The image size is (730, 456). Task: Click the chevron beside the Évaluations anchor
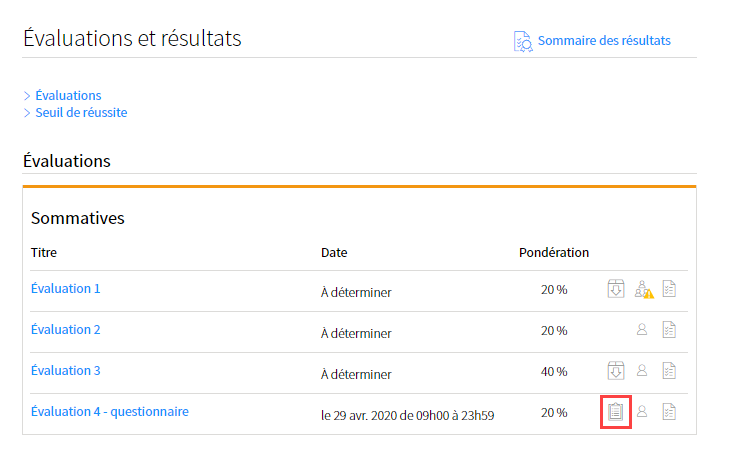coord(27,96)
